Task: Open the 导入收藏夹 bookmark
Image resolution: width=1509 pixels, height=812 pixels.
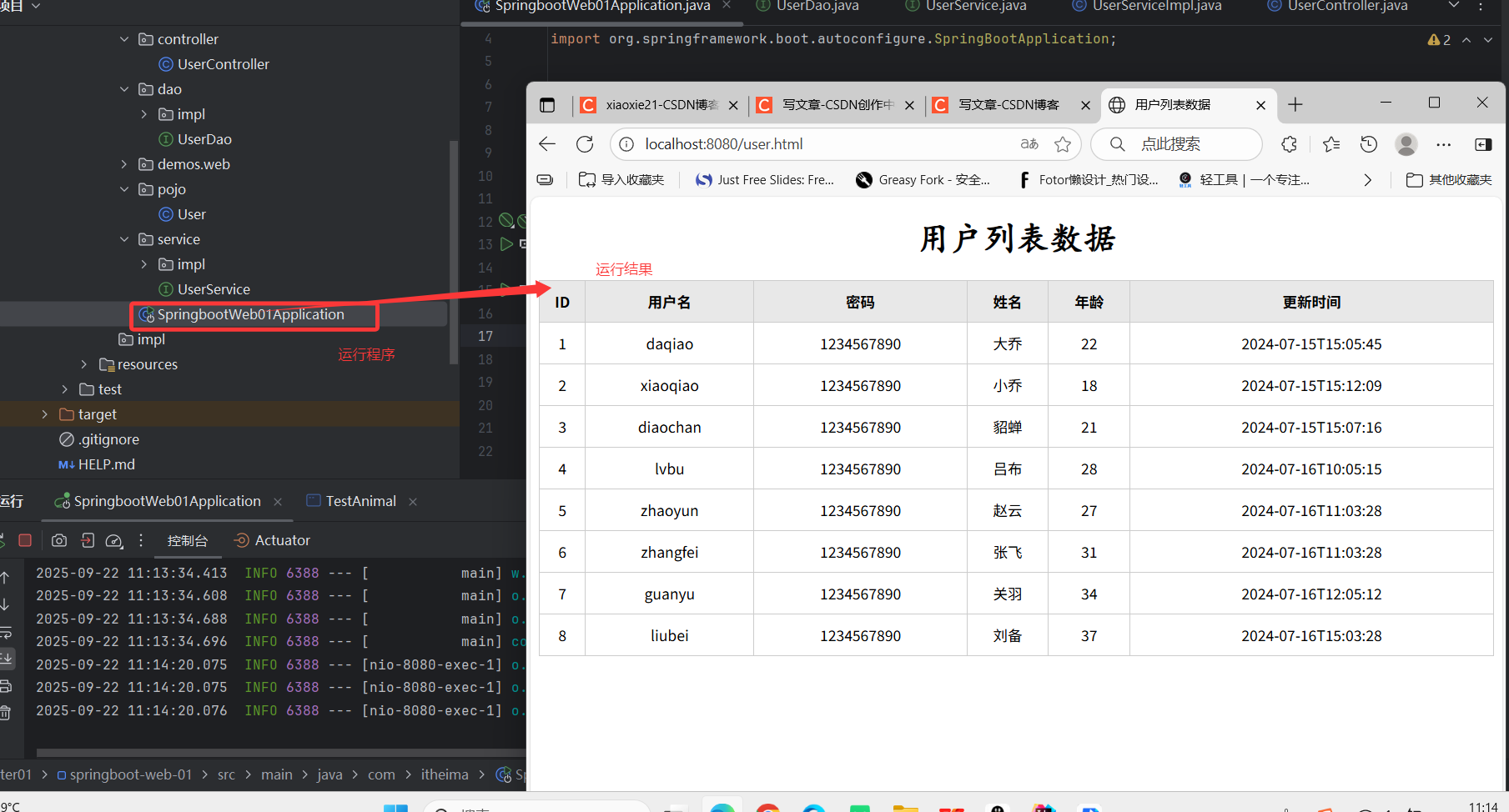Action: pos(621,179)
